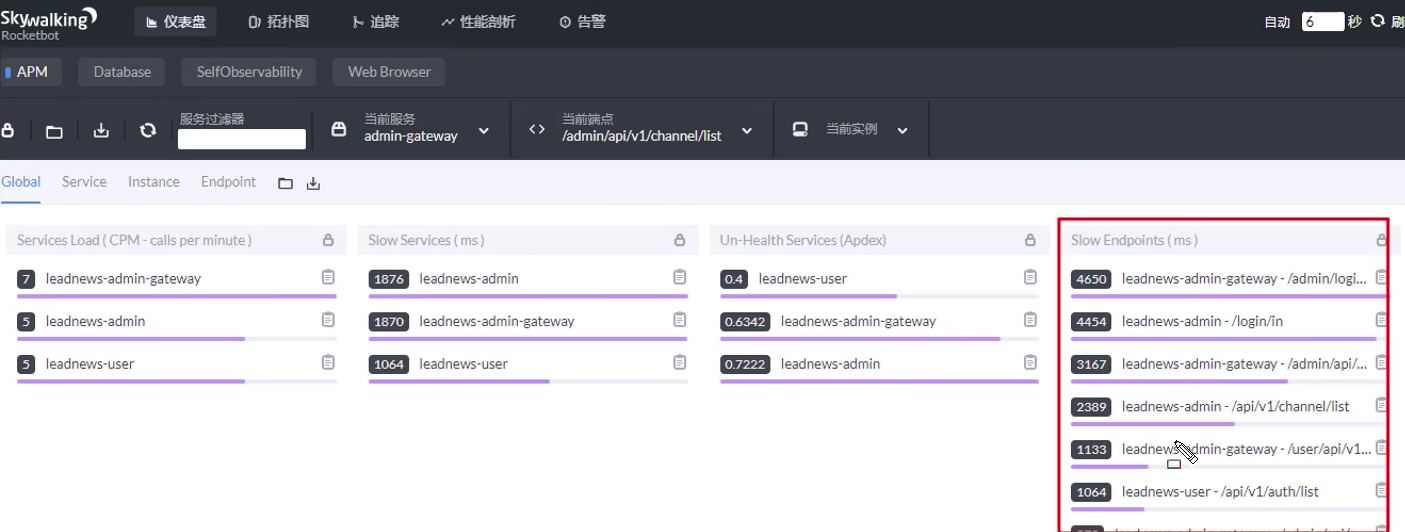Copy leadnews-user in Services Load panel

(x=328, y=362)
